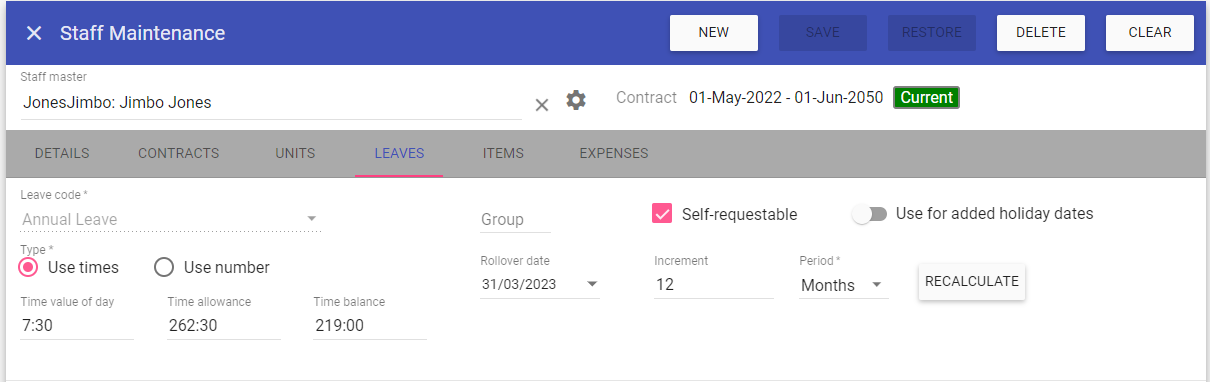This screenshot has width=1210, height=382.
Task: Click the green Current contract badge
Action: click(926, 98)
